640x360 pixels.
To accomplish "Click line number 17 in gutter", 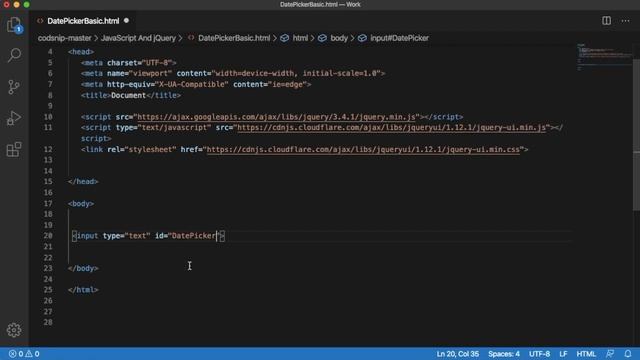I will pos(48,203).
